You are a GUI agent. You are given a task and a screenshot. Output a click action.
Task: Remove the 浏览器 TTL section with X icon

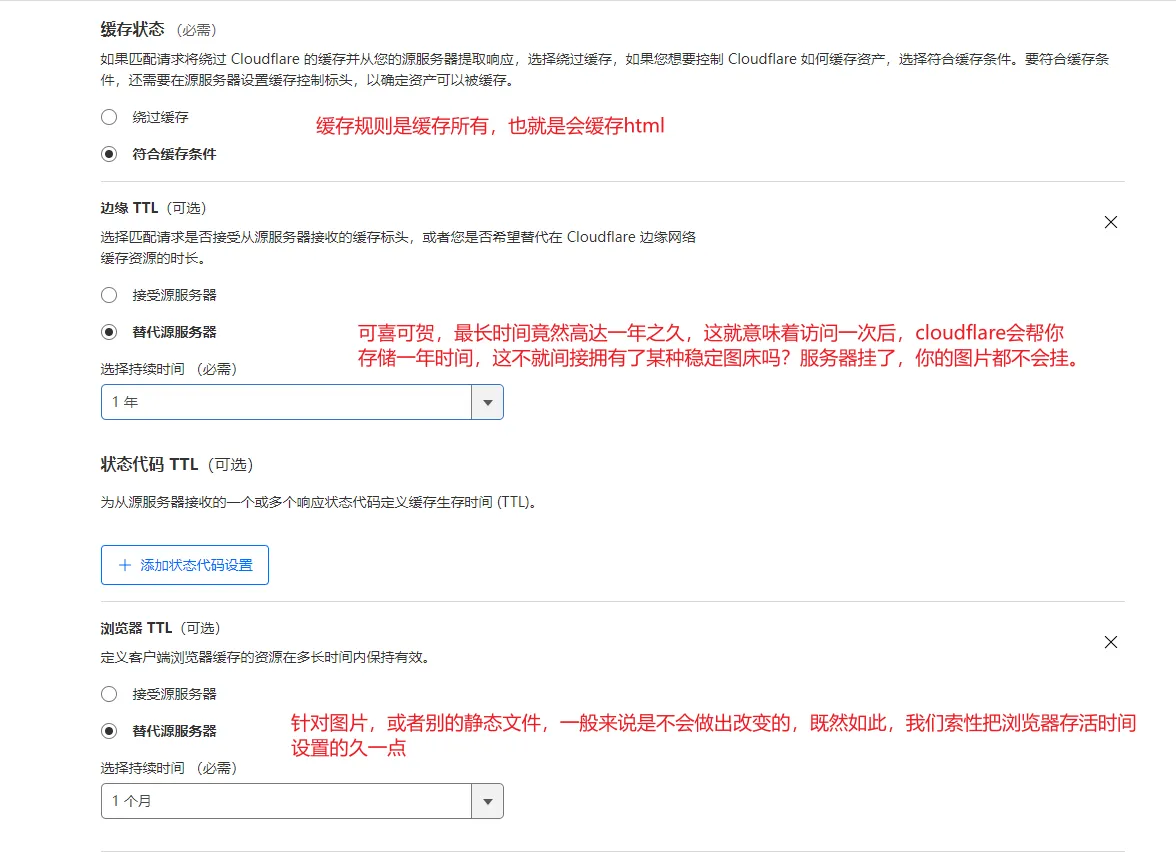[1111, 642]
